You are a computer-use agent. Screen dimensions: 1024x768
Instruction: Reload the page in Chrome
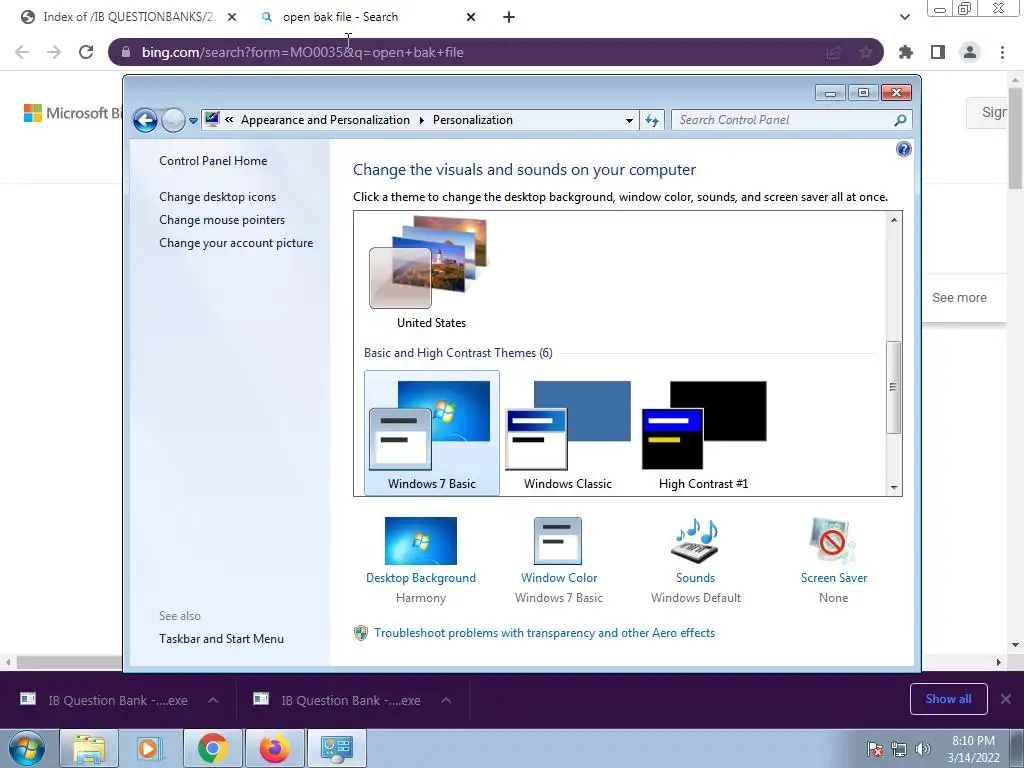coord(86,52)
